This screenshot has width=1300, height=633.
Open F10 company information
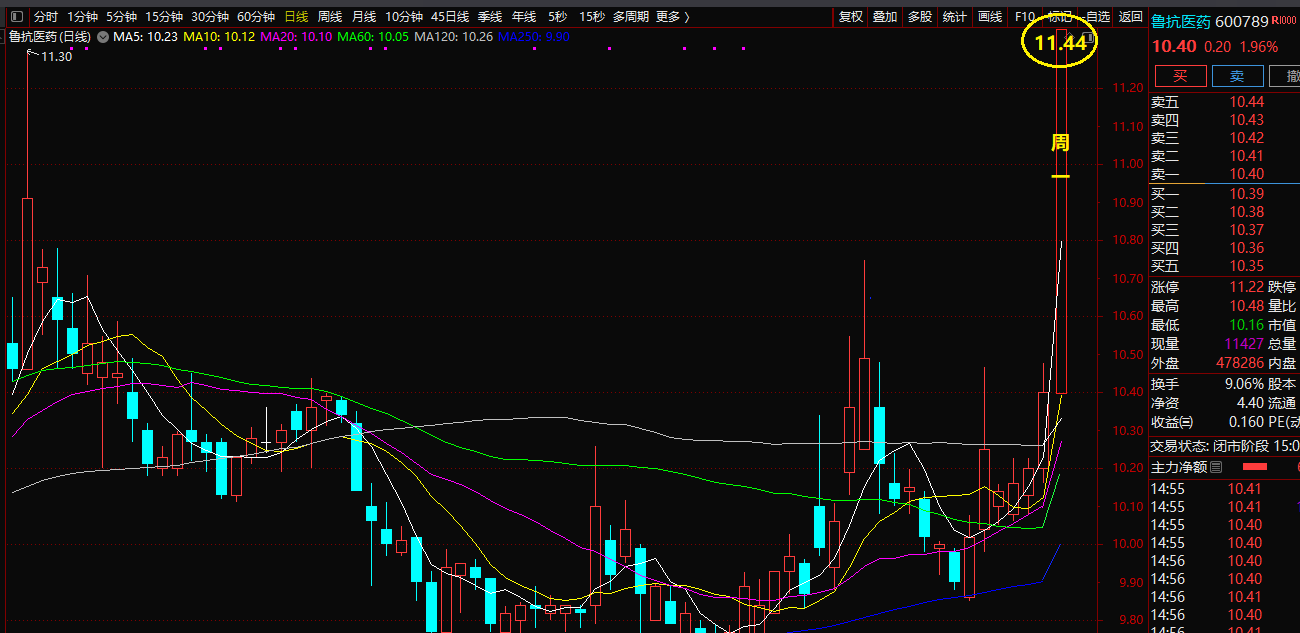pos(1024,17)
